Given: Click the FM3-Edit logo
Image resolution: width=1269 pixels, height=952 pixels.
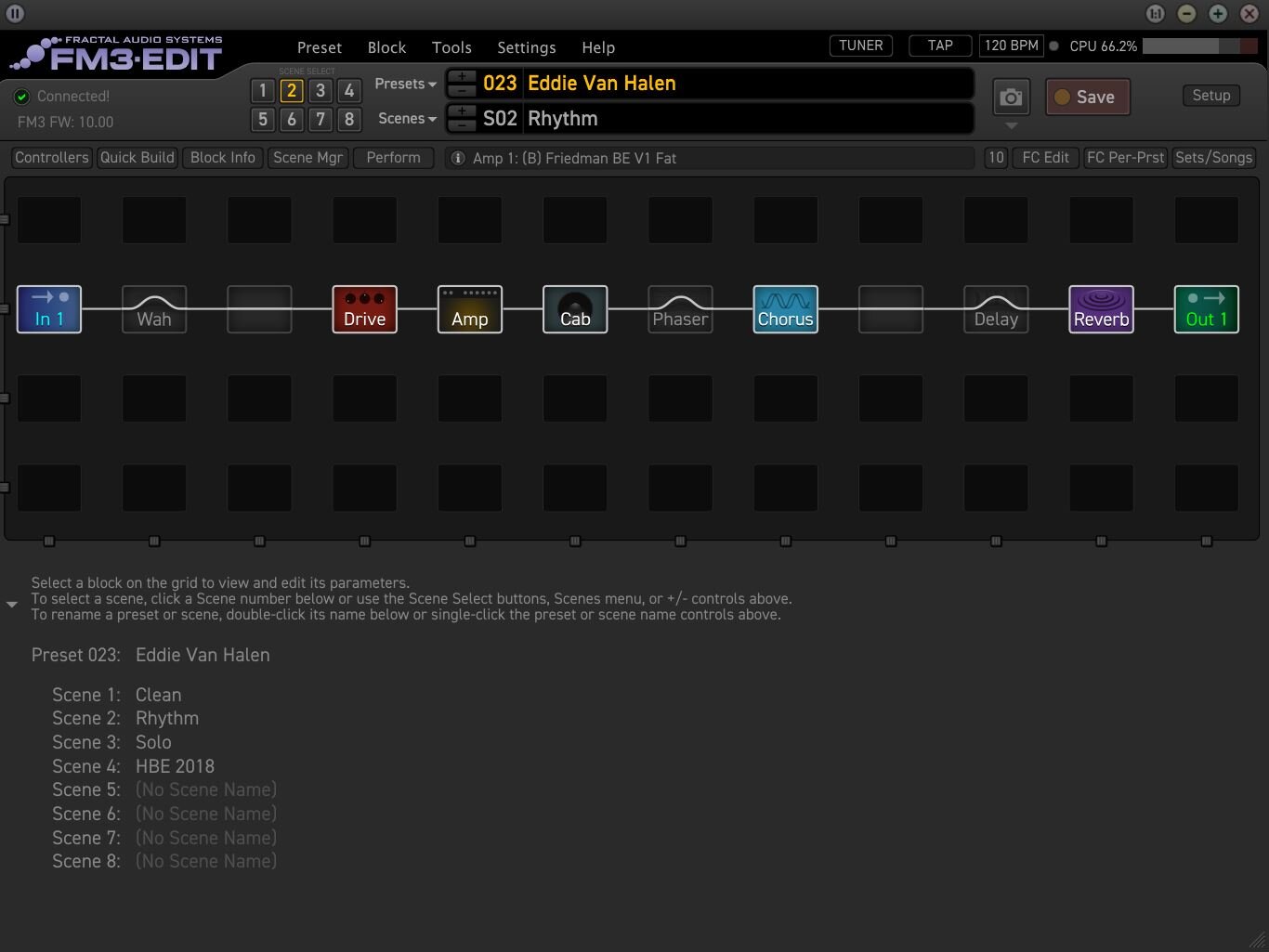Looking at the screenshot, I should click(x=116, y=54).
